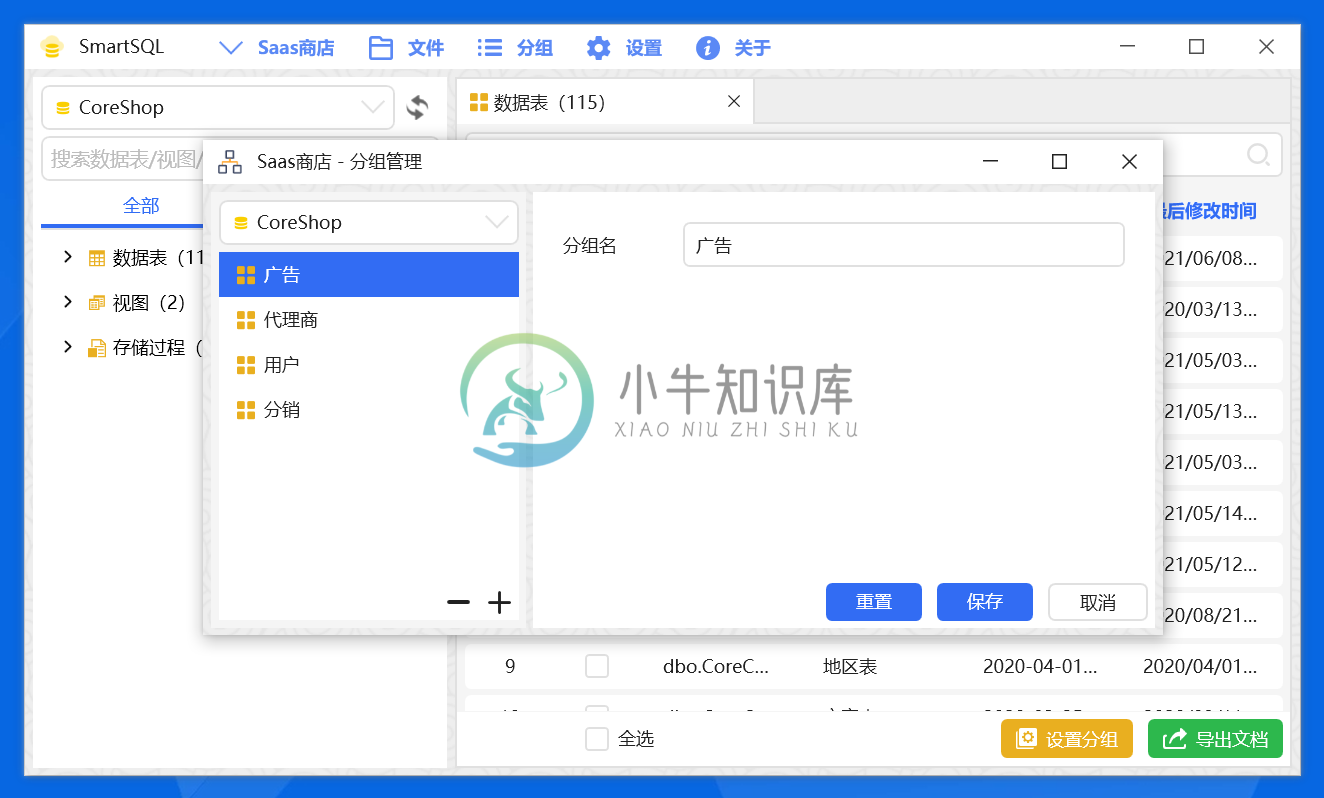Click the SmartSQL app logo icon
Image resolution: width=1324 pixels, height=798 pixels.
(52, 47)
